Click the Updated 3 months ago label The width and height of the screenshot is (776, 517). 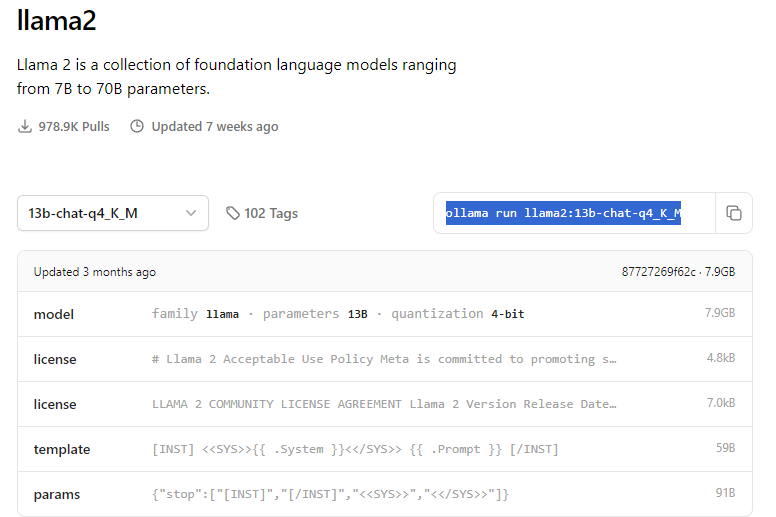pos(95,272)
